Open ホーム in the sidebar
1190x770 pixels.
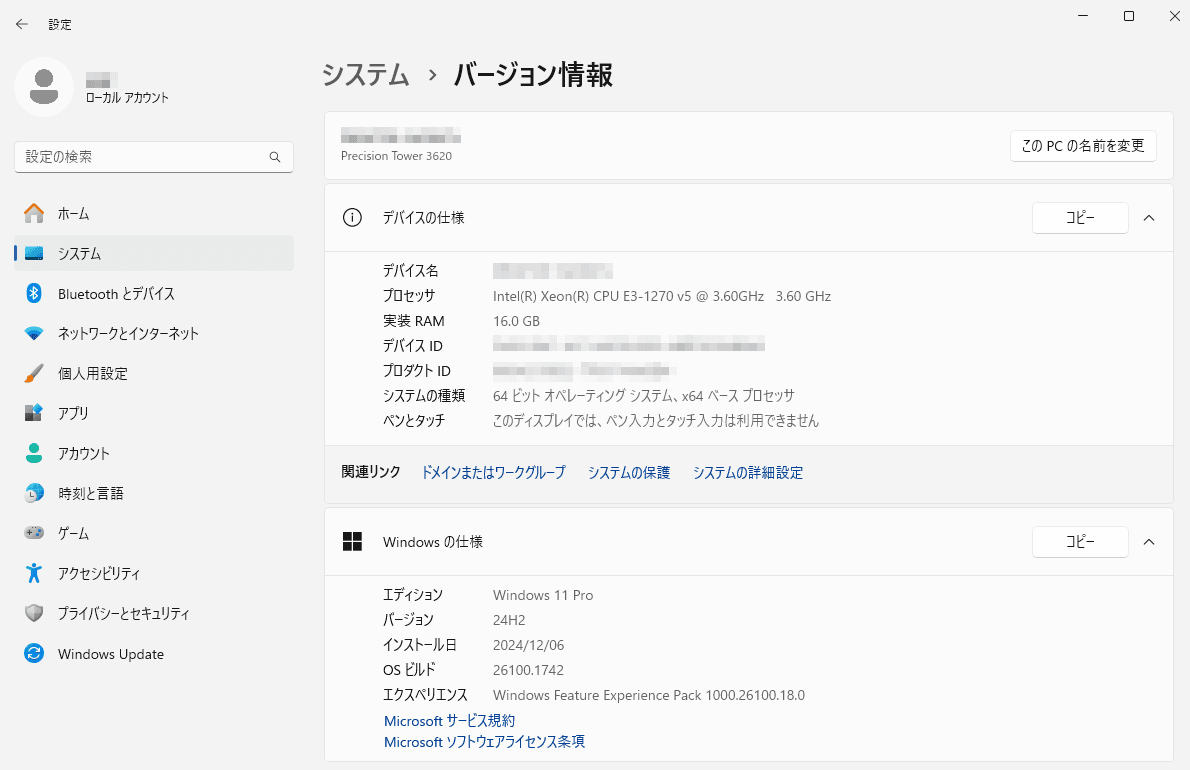pos(154,214)
